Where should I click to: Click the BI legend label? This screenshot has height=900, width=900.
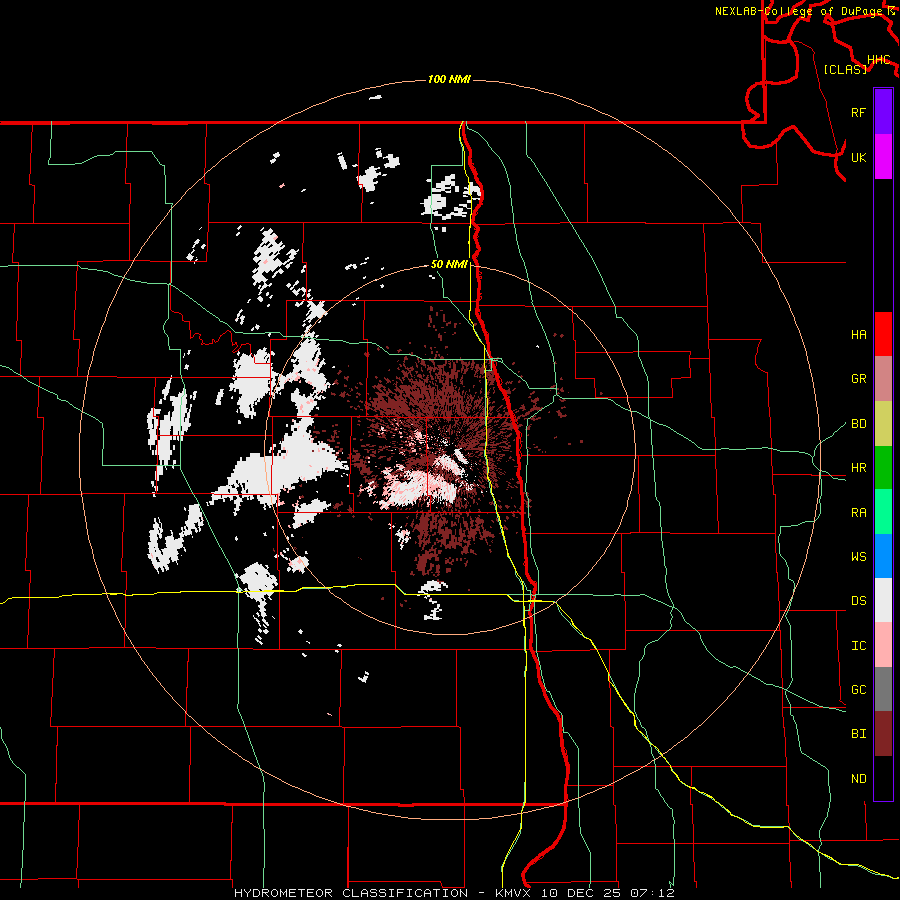[x=858, y=734]
